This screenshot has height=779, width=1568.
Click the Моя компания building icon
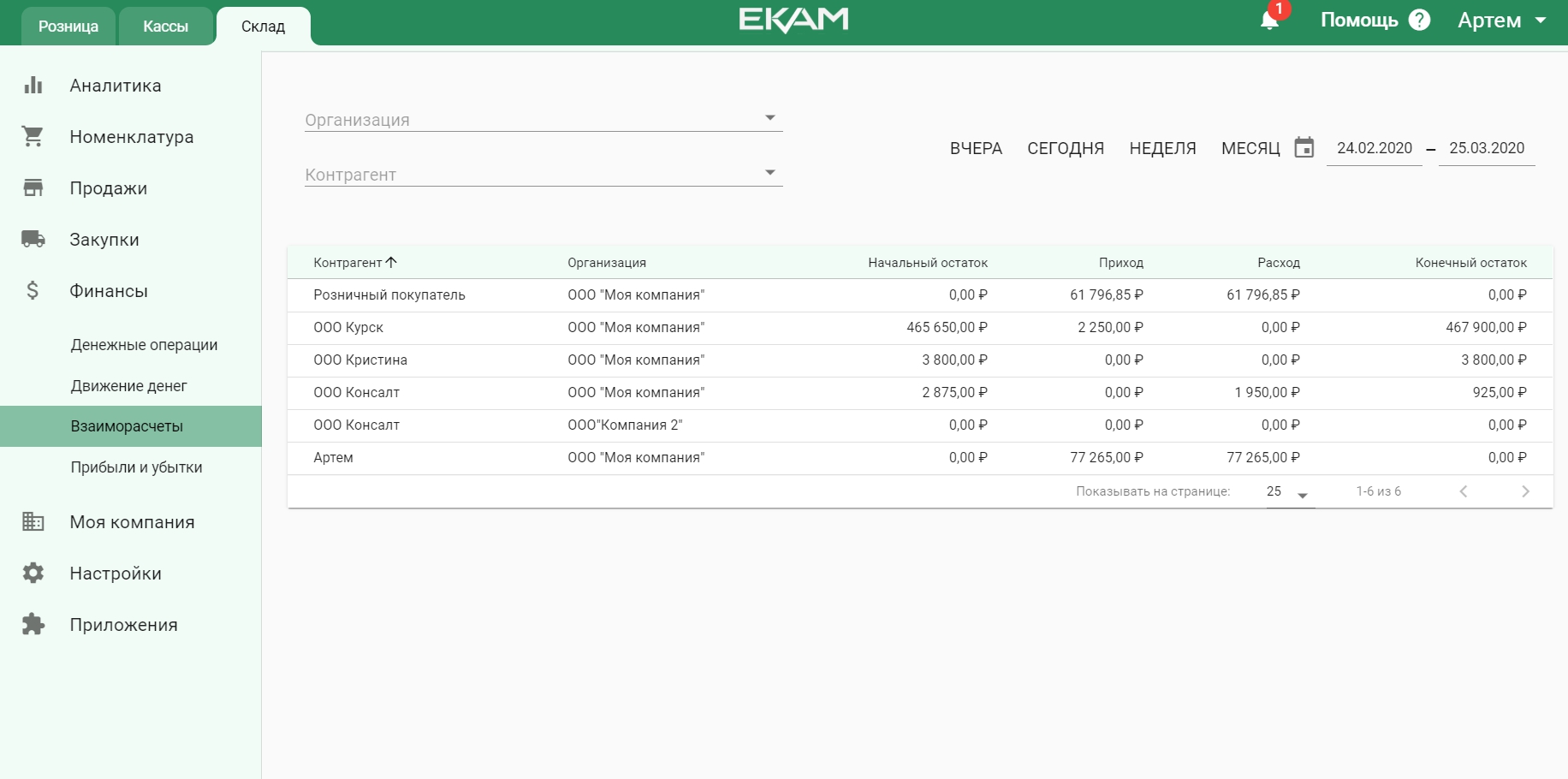[x=33, y=521]
